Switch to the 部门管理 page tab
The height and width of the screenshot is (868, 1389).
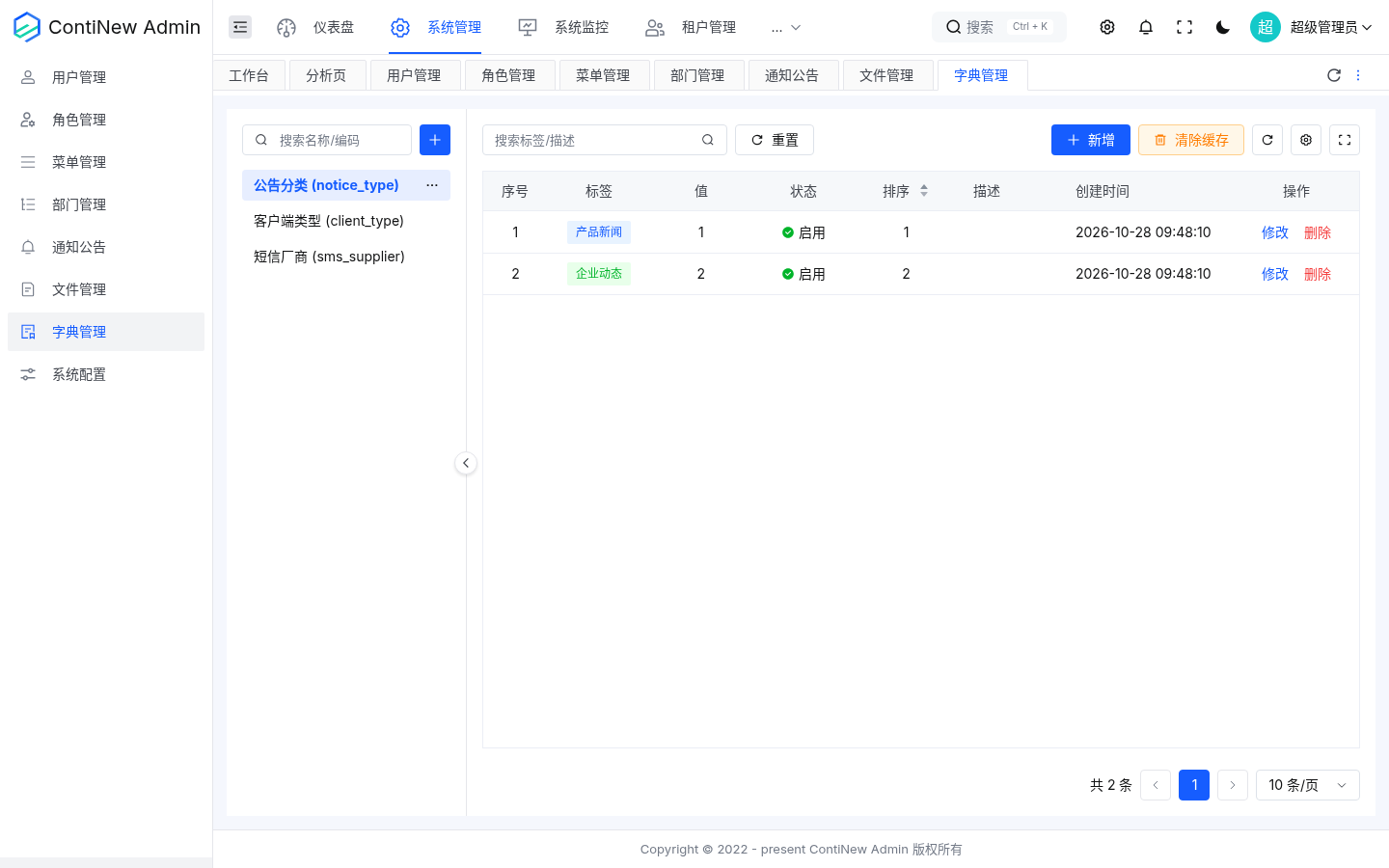click(x=697, y=75)
